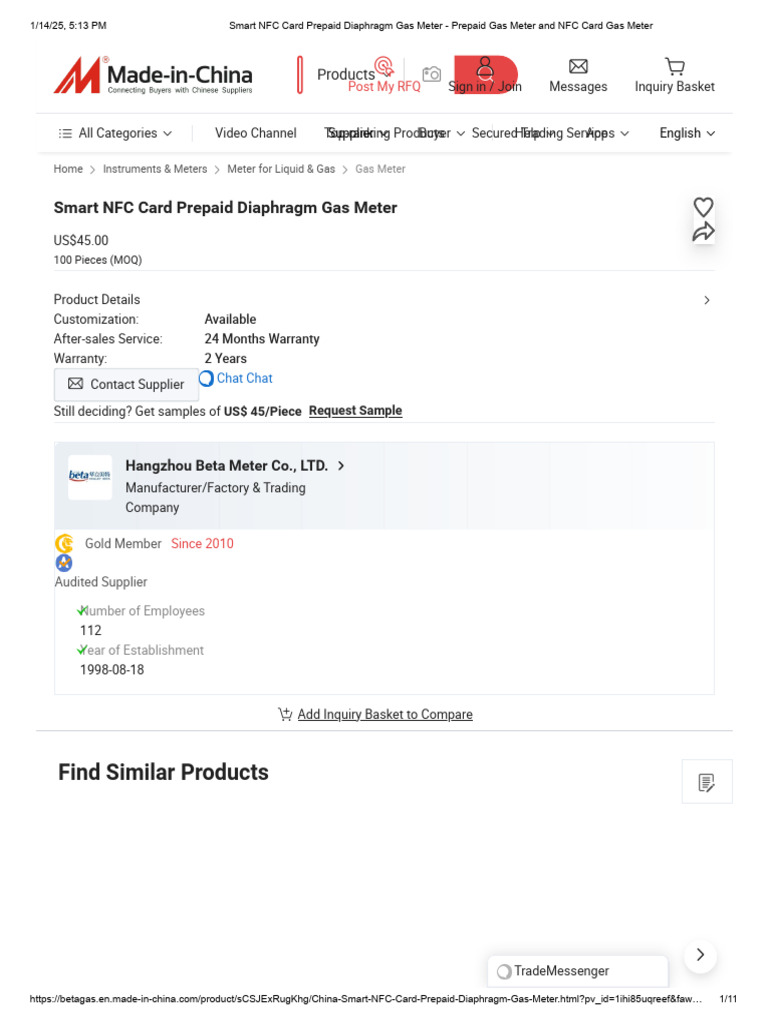768x1024 pixels.
Task: Open the TradeMessenger chat widget
Action: [578, 971]
